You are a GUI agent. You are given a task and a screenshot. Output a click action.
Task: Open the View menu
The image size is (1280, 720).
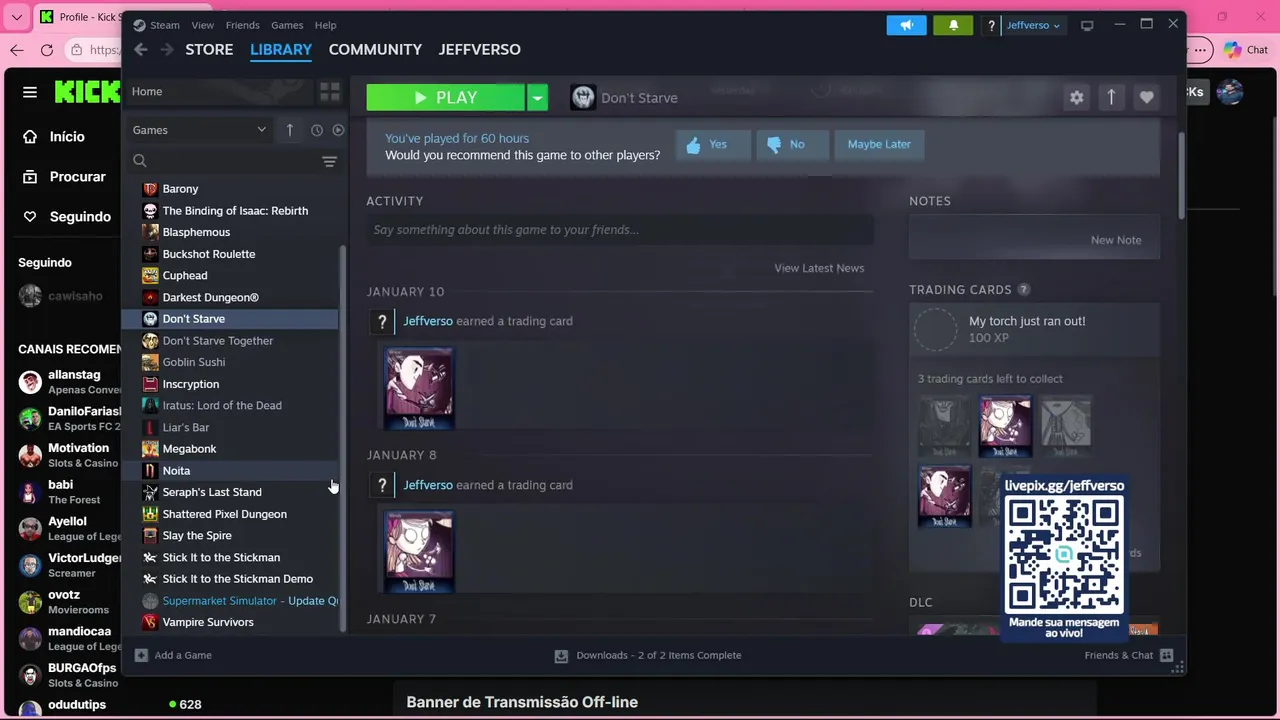pos(203,25)
